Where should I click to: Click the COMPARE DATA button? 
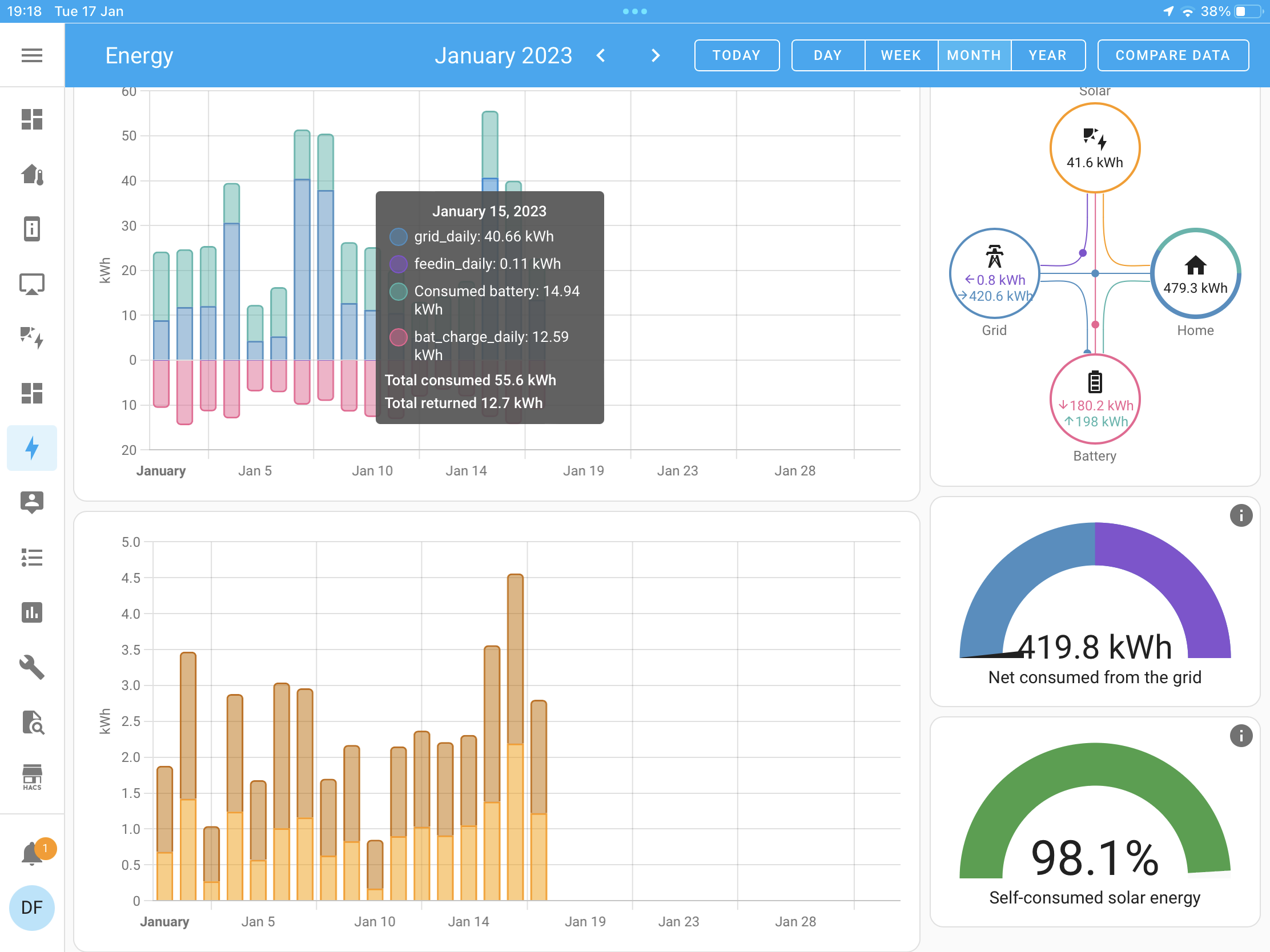click(1172, 56)
